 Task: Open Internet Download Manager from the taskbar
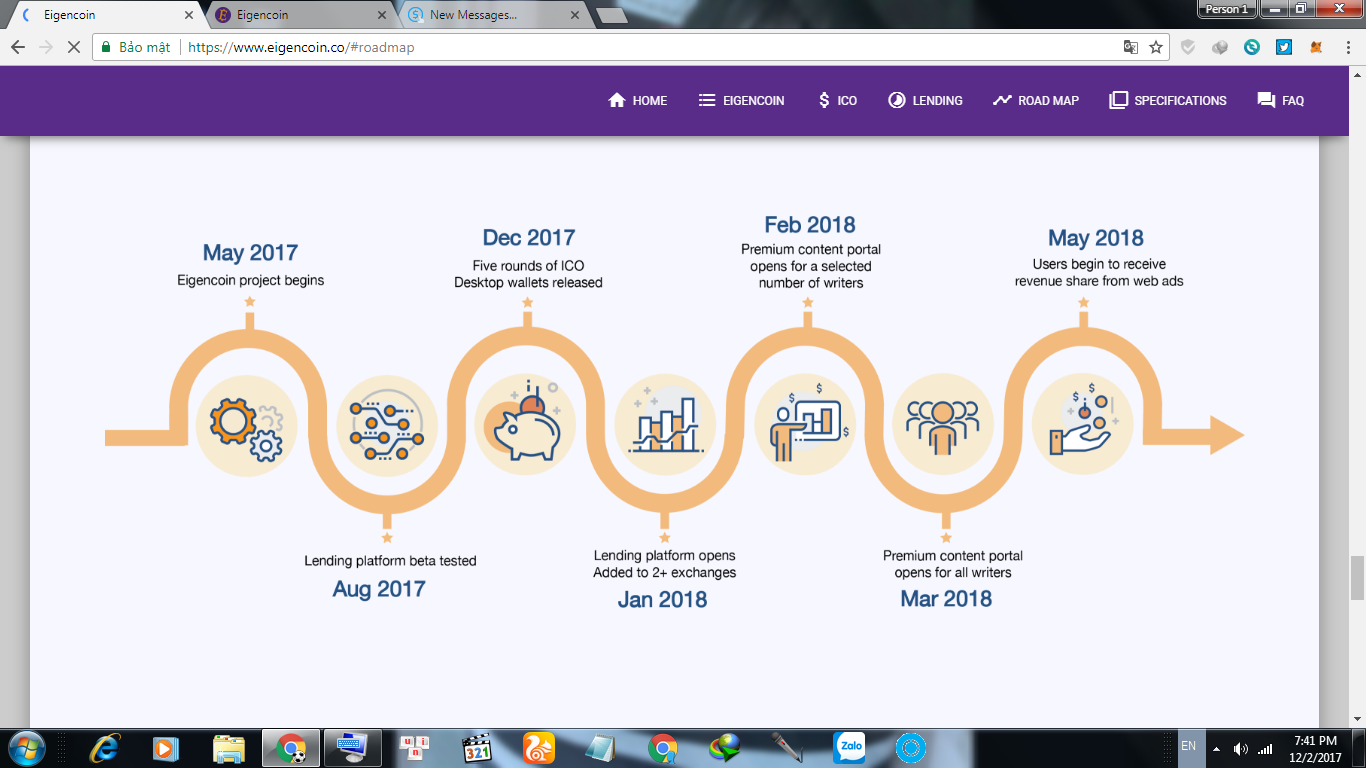[x=724, y=748]
